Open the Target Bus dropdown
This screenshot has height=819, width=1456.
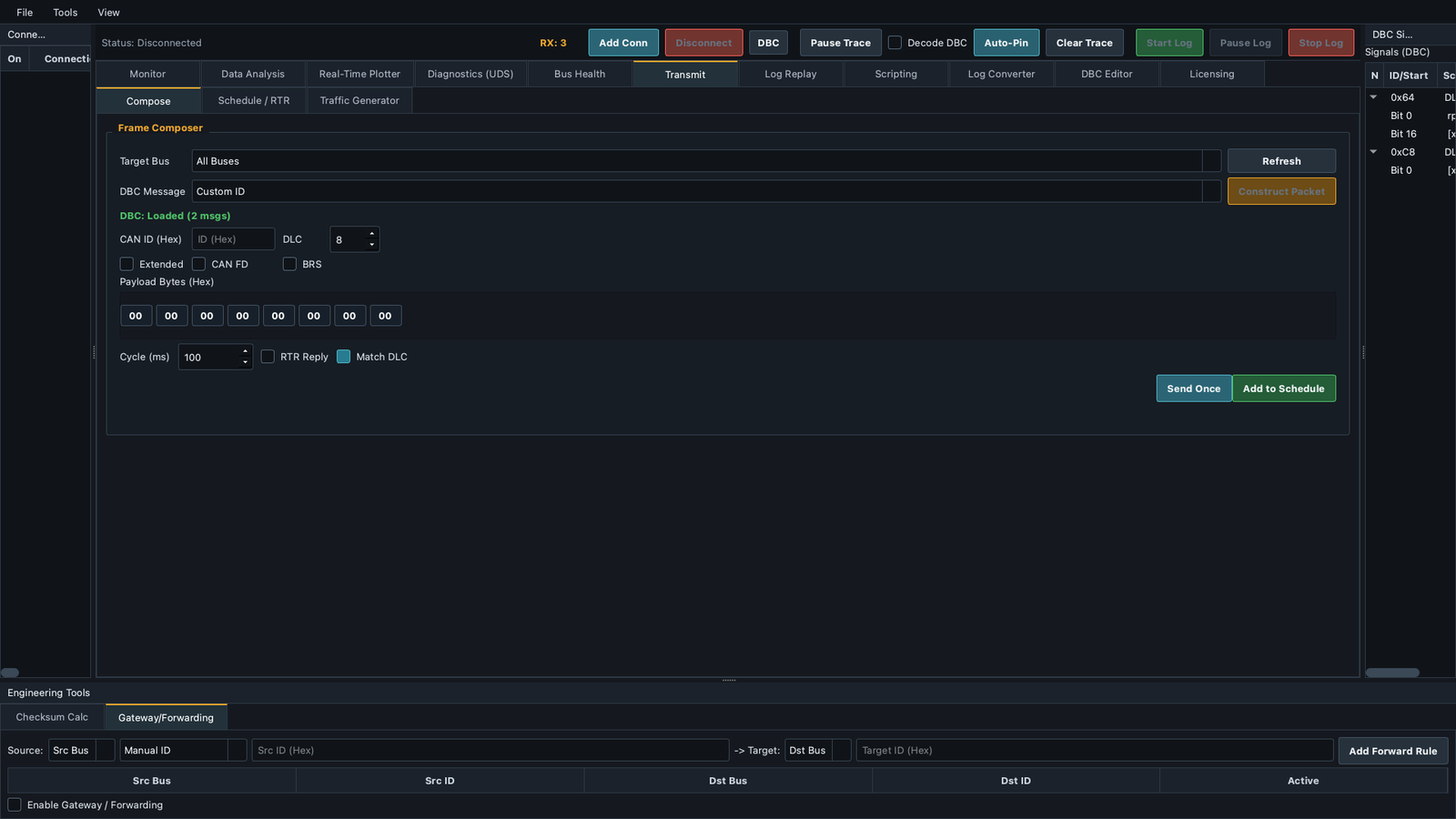(x=706, y=161)
